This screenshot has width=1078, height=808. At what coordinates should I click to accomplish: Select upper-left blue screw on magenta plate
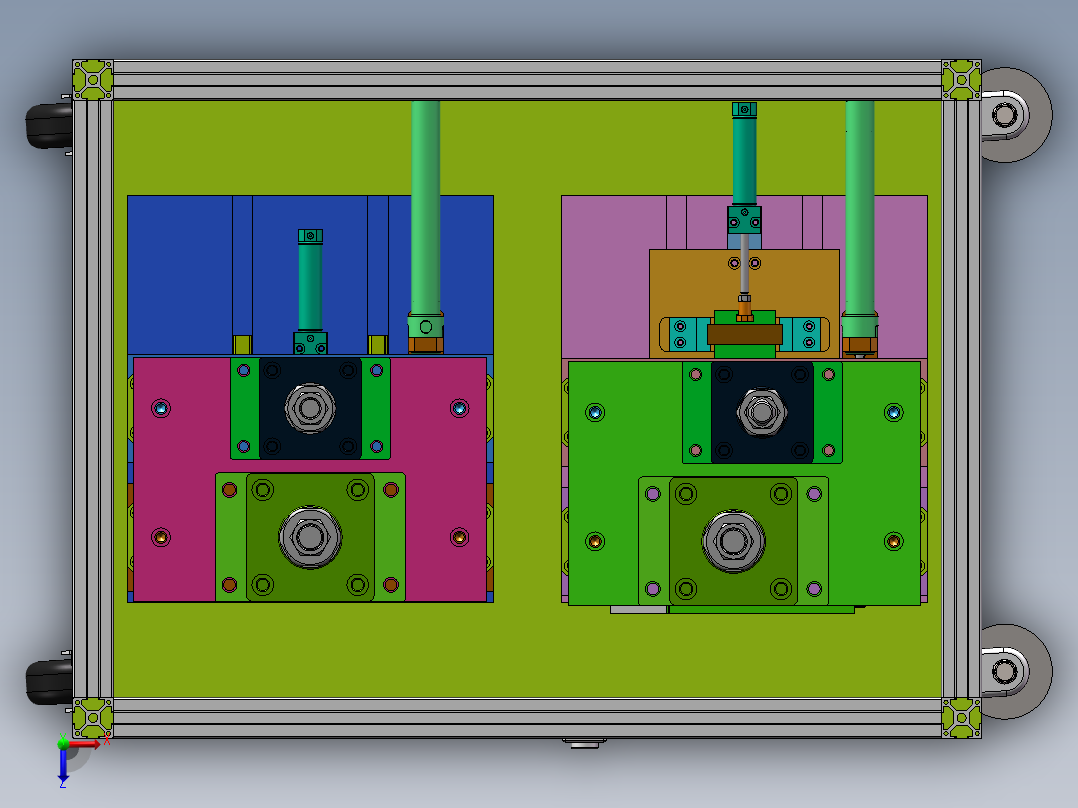coord(161,408)
